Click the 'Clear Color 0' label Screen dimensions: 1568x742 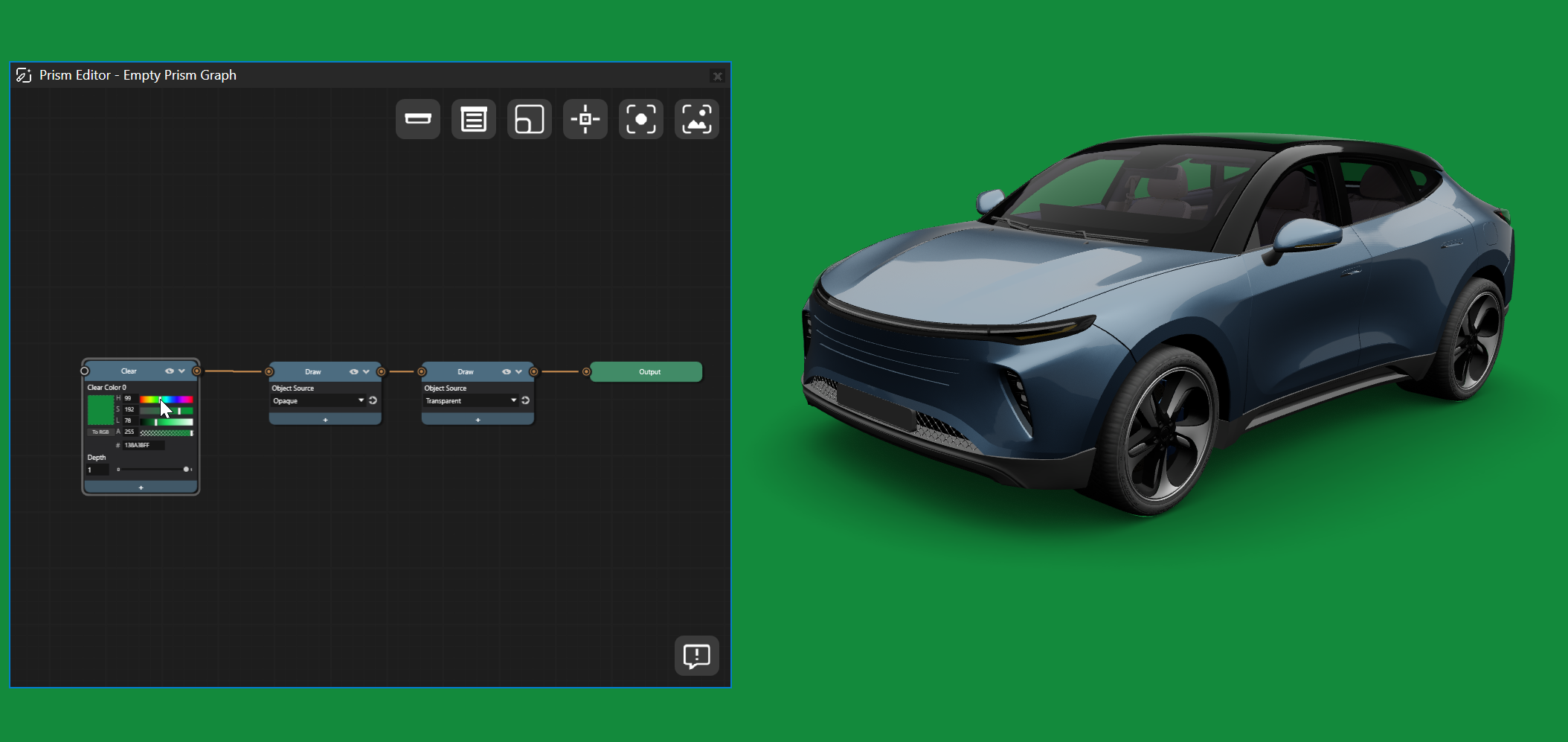pos(107,387)
